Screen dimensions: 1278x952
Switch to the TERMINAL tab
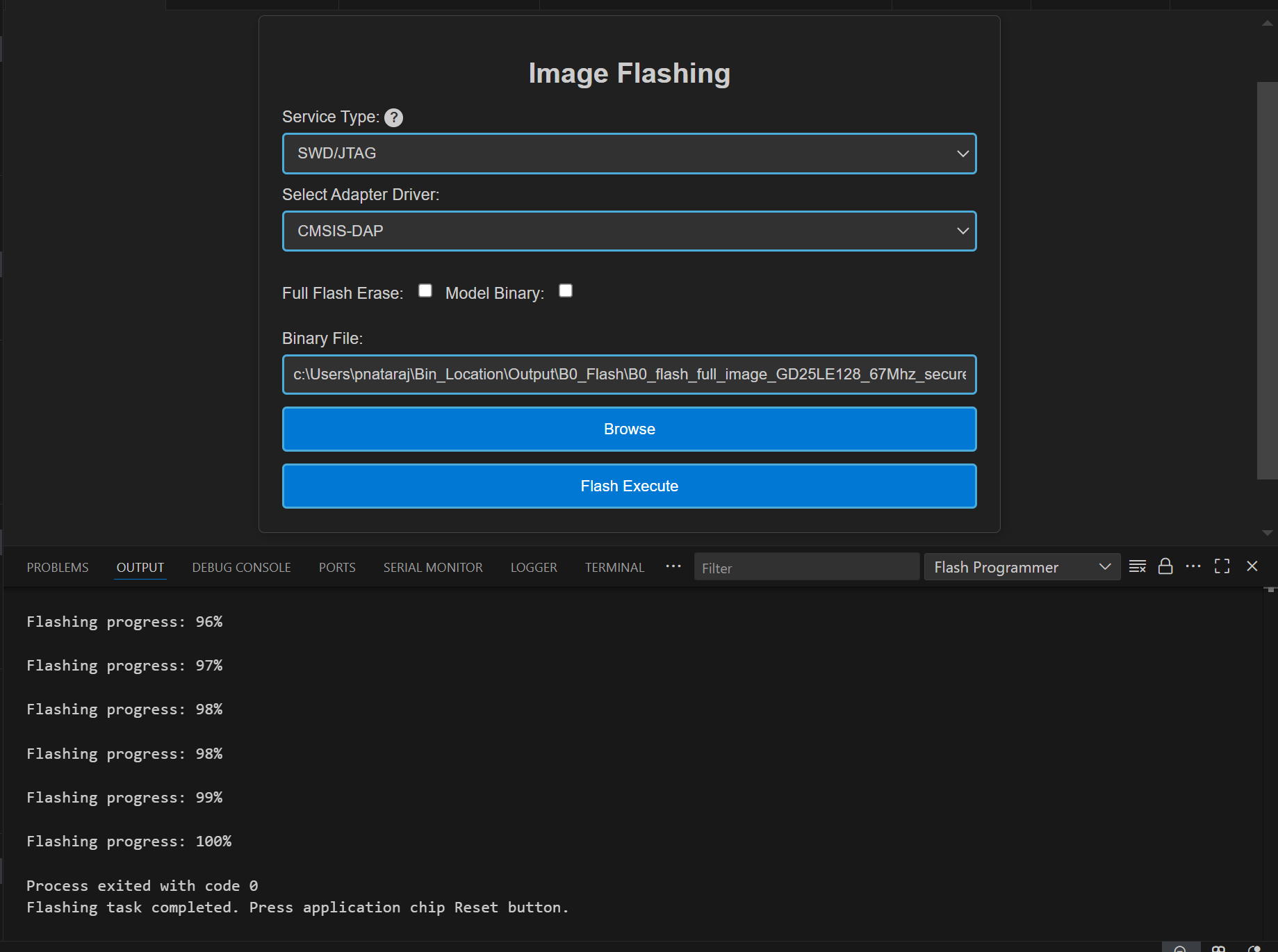pyautogui.click(x=614, y=568)
